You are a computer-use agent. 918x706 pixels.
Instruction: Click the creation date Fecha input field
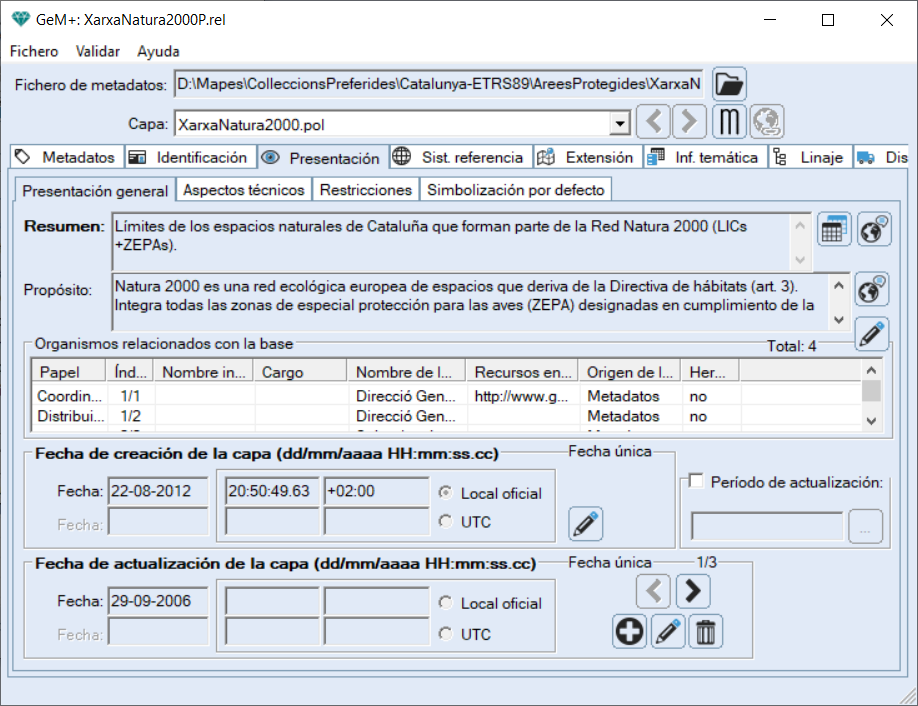157,493
